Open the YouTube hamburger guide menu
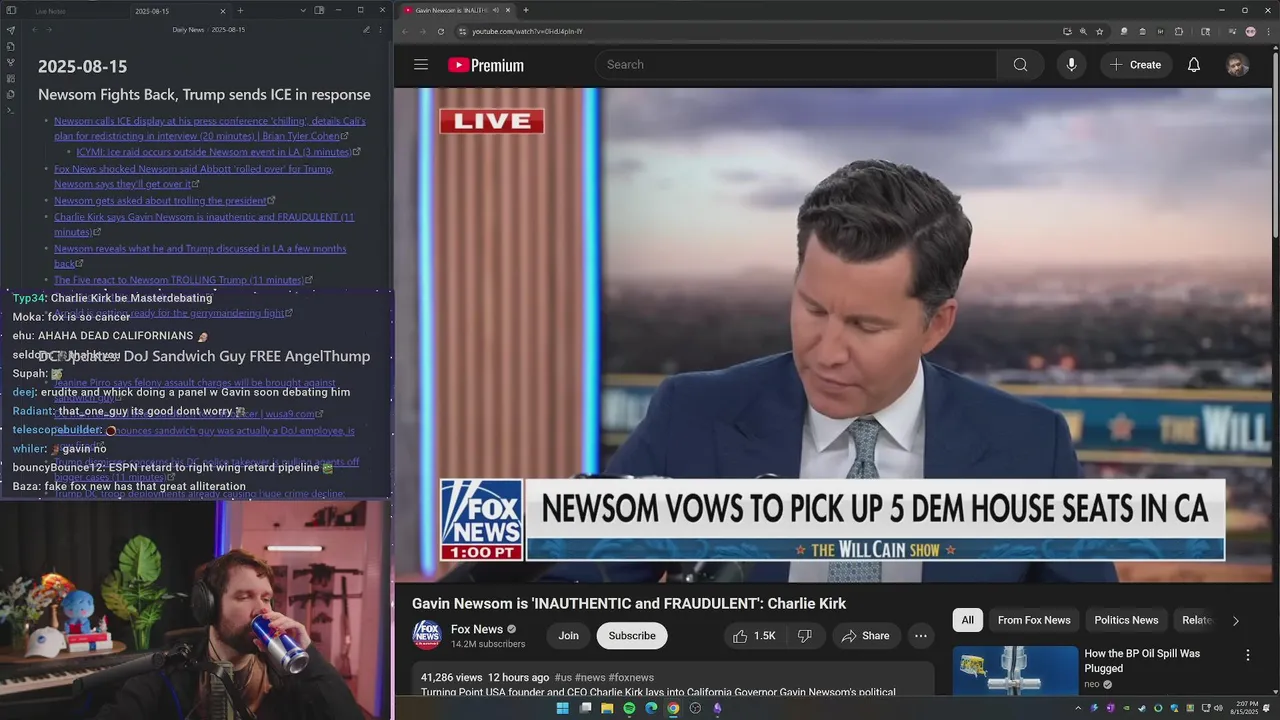Screen dimensions: 1280x720 tap(421, 64)
